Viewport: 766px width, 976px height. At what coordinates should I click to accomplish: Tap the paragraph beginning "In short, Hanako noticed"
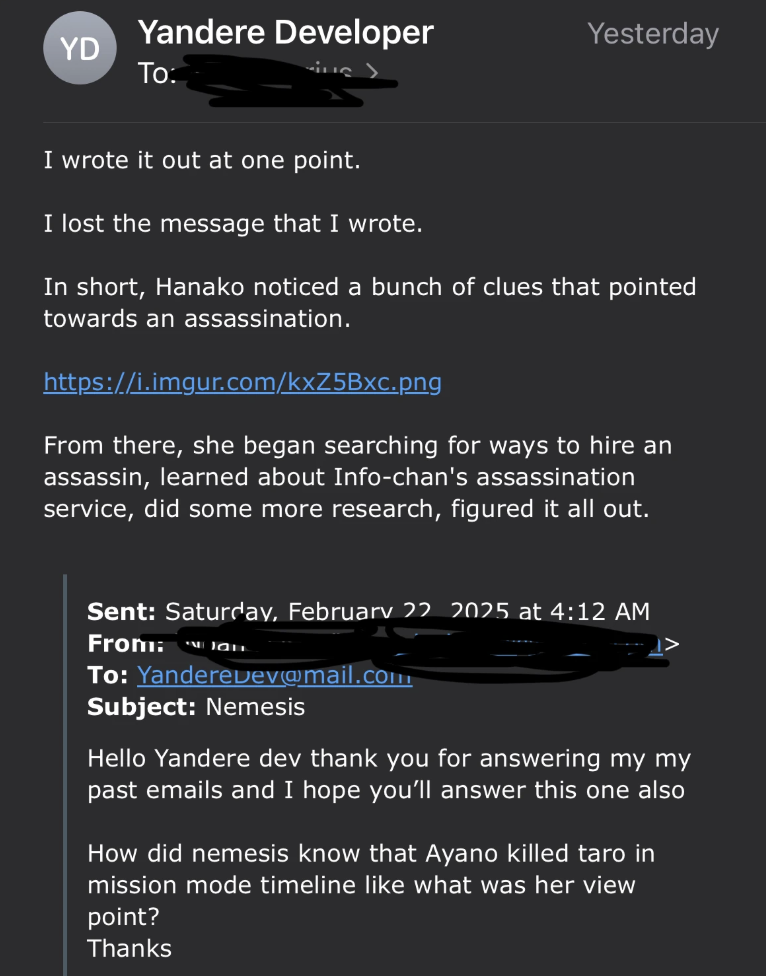(x=369, y=302)
